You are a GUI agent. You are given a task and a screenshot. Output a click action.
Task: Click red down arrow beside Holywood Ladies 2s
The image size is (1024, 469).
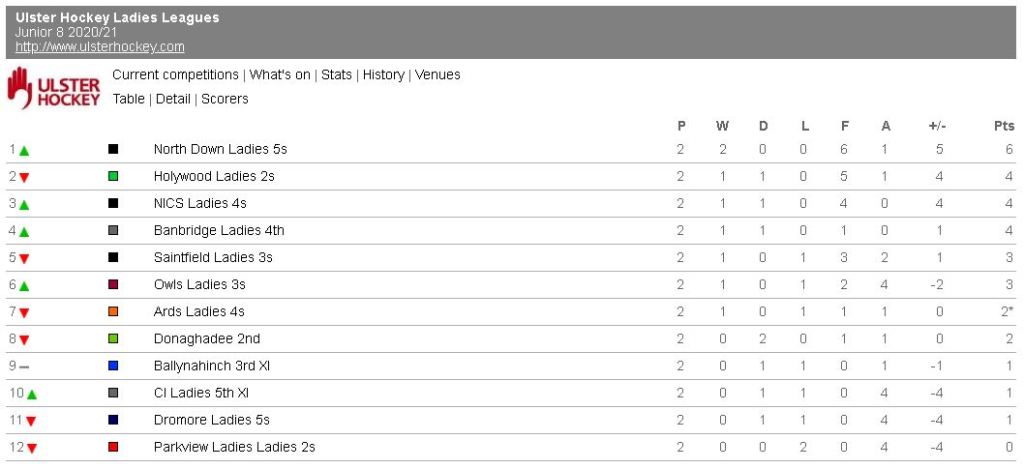pos(24,177)
